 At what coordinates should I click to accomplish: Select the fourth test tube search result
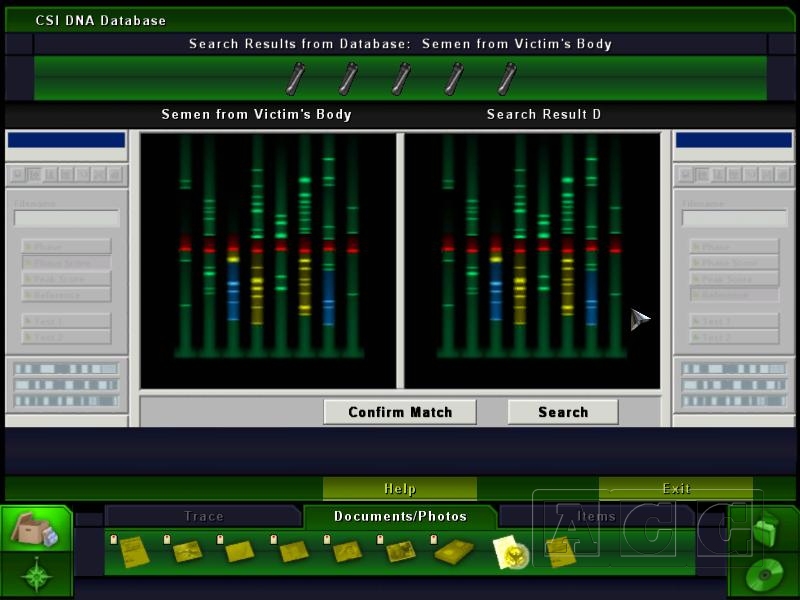pyautogui.click(x=454, y=79)
